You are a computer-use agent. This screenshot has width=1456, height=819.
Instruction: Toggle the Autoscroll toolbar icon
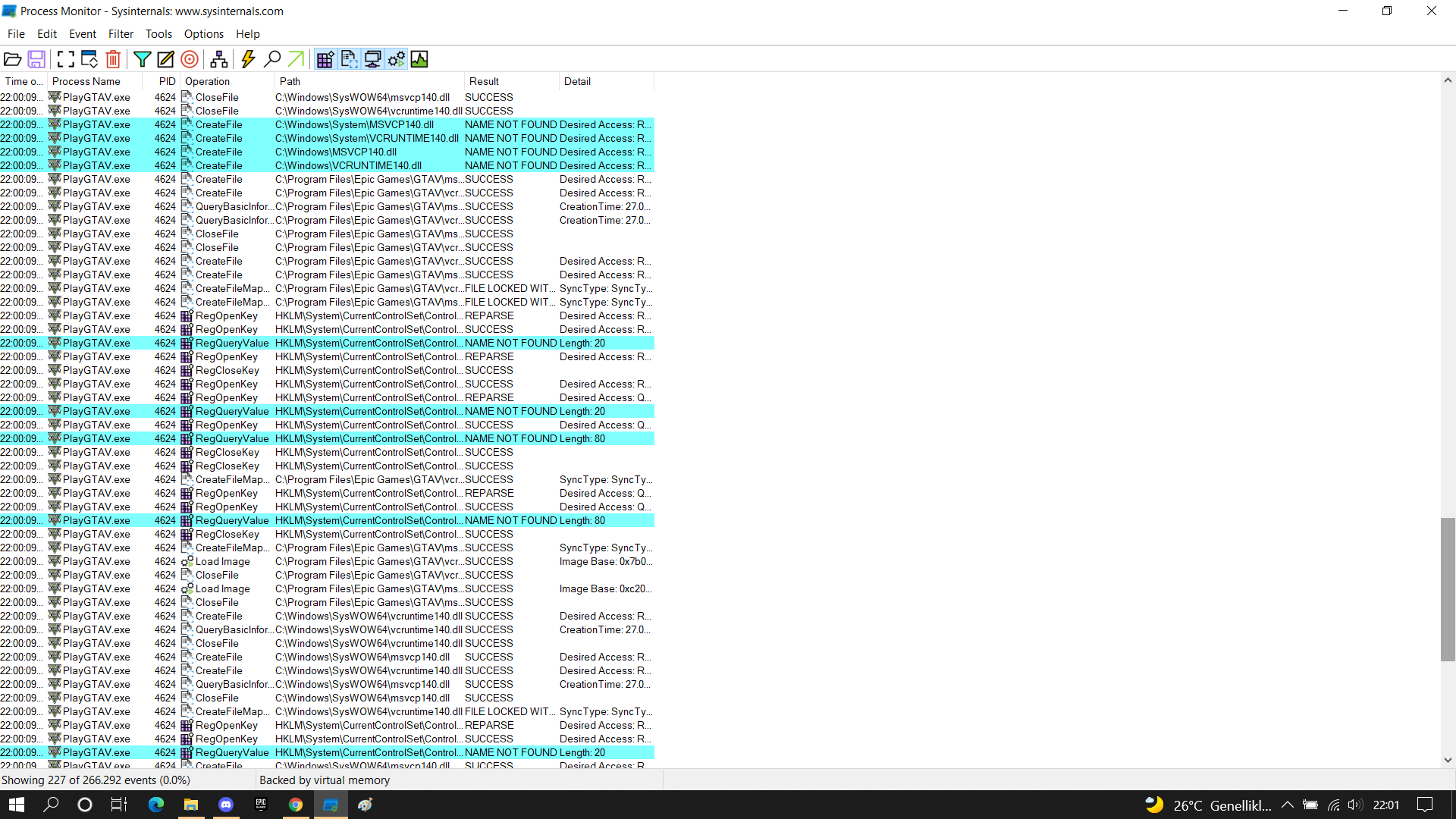pyautogui.click(x=89, y=59)
